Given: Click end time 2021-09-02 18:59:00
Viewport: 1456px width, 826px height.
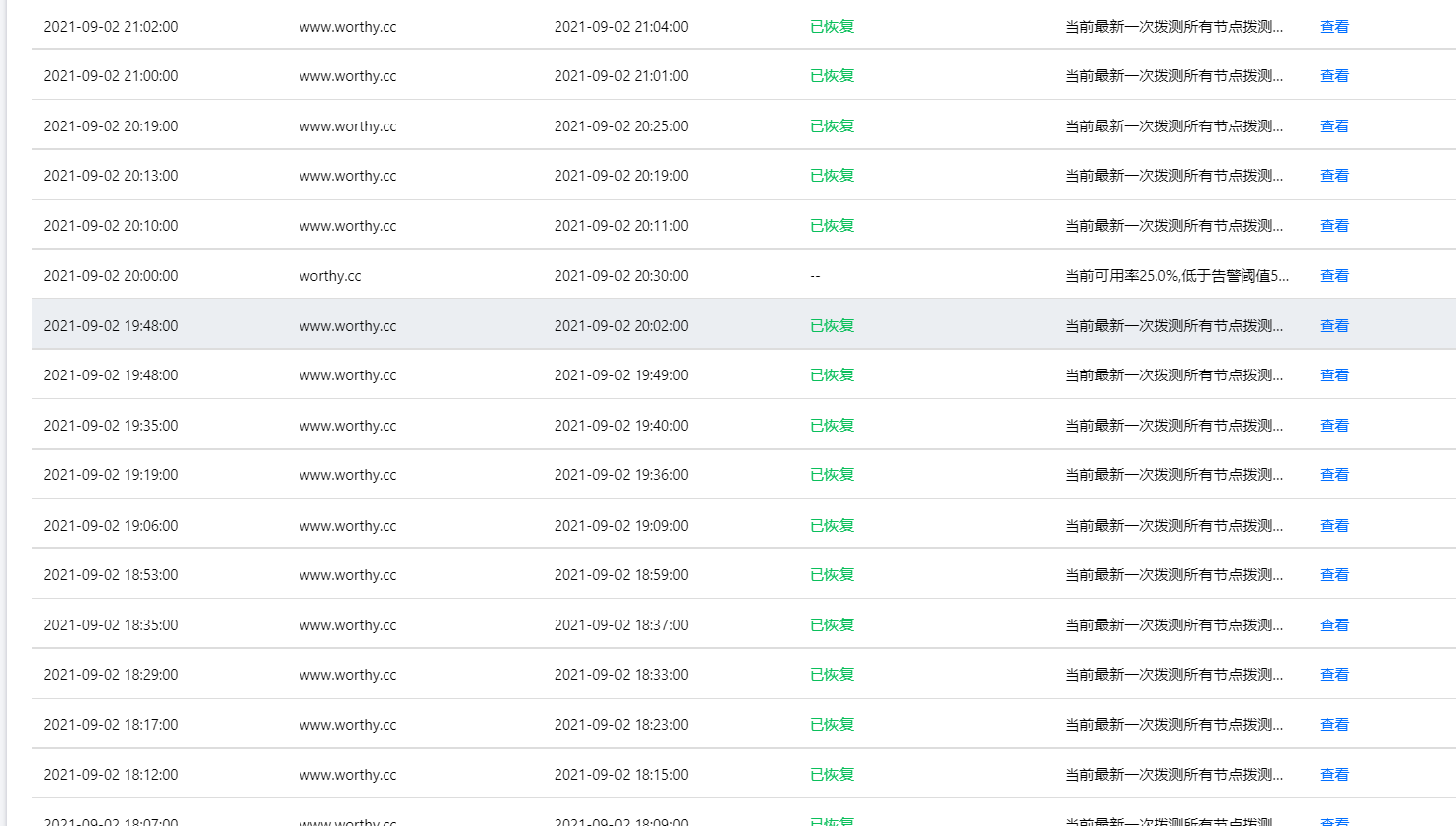Looking at the screenshot, I should tap(621, 575).
